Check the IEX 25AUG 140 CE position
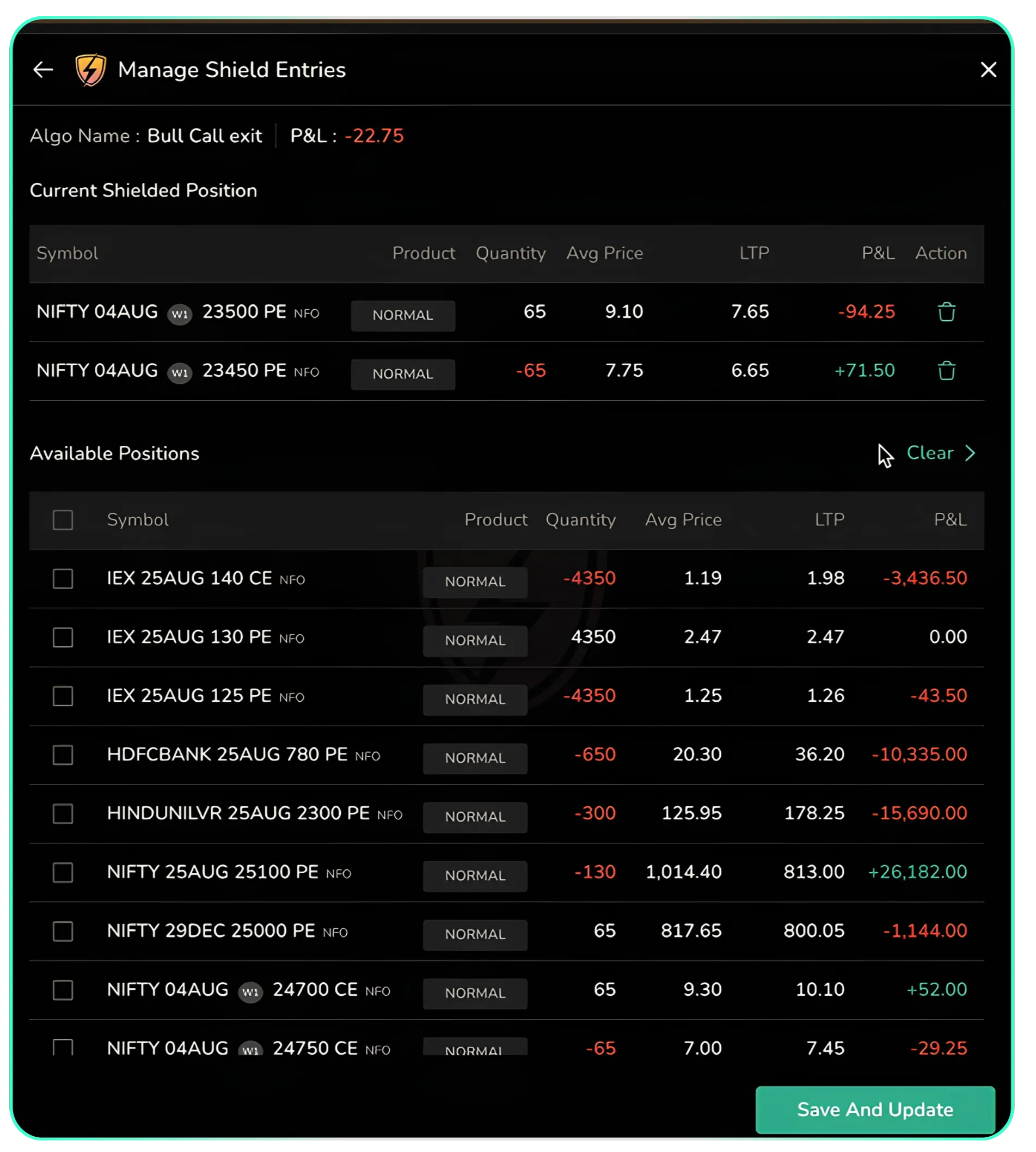Image resolution: width=1036 pixels, height=1152 pixels. click(x=63, y=579)
